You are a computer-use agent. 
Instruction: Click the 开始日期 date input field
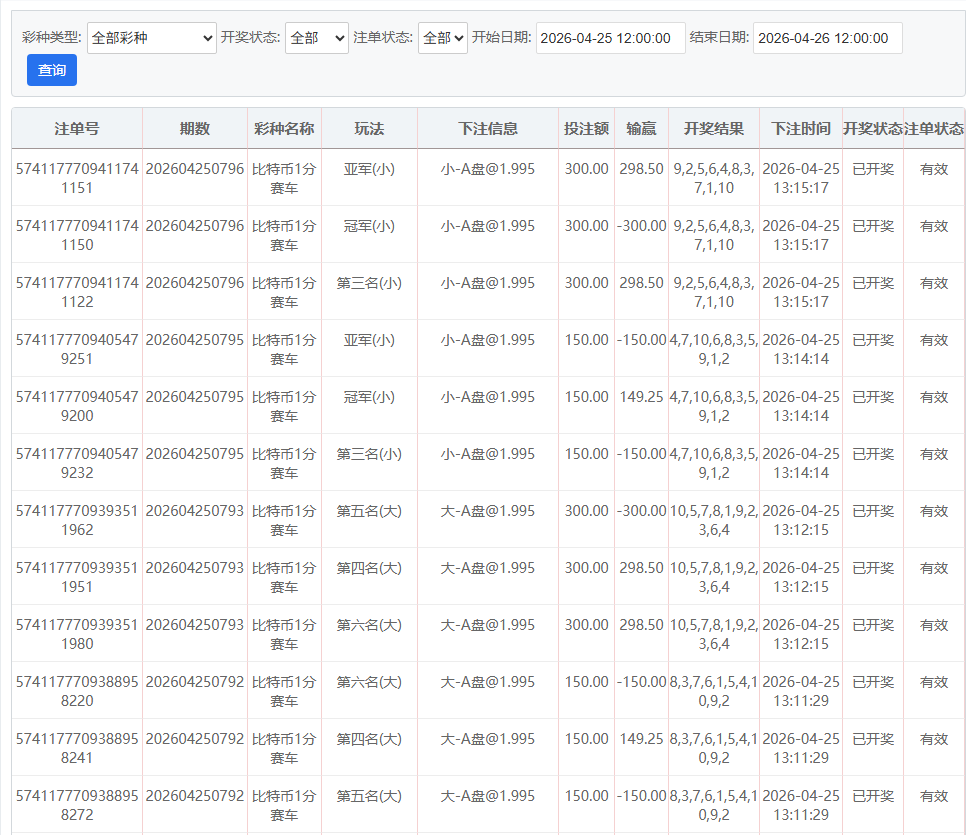pos(610,38)
